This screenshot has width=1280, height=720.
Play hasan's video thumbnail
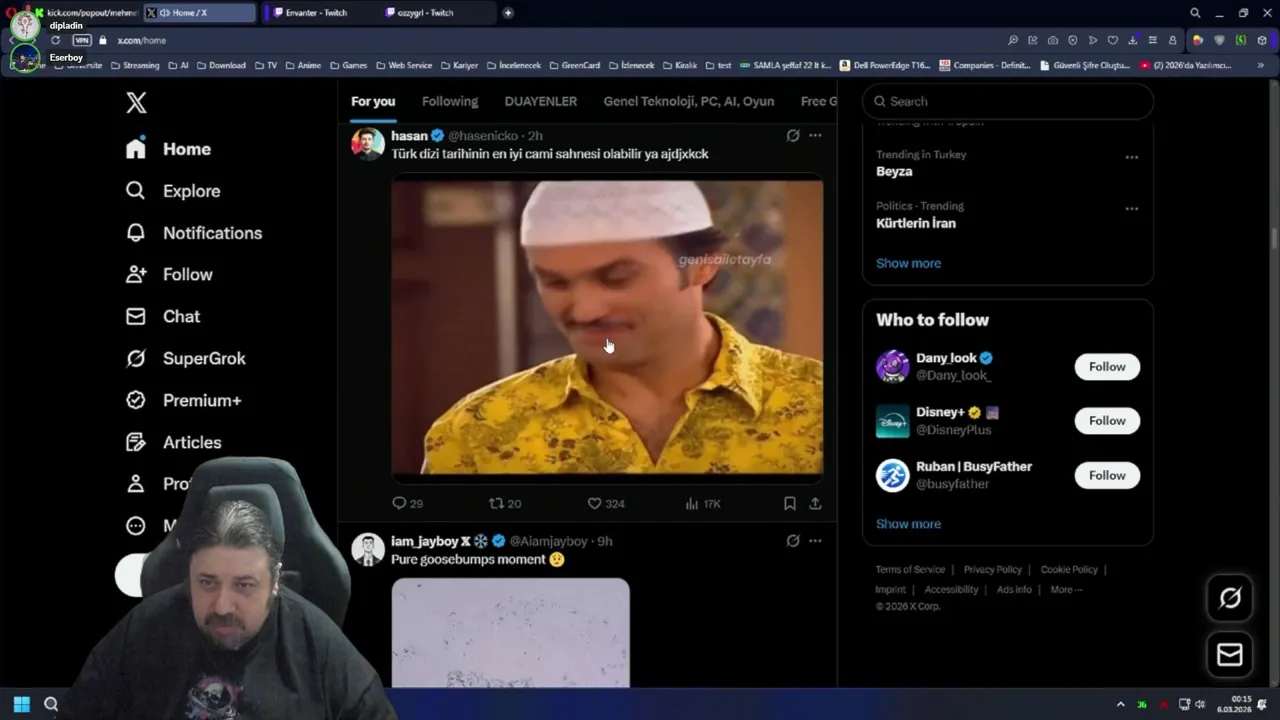(x=607, y=327)
